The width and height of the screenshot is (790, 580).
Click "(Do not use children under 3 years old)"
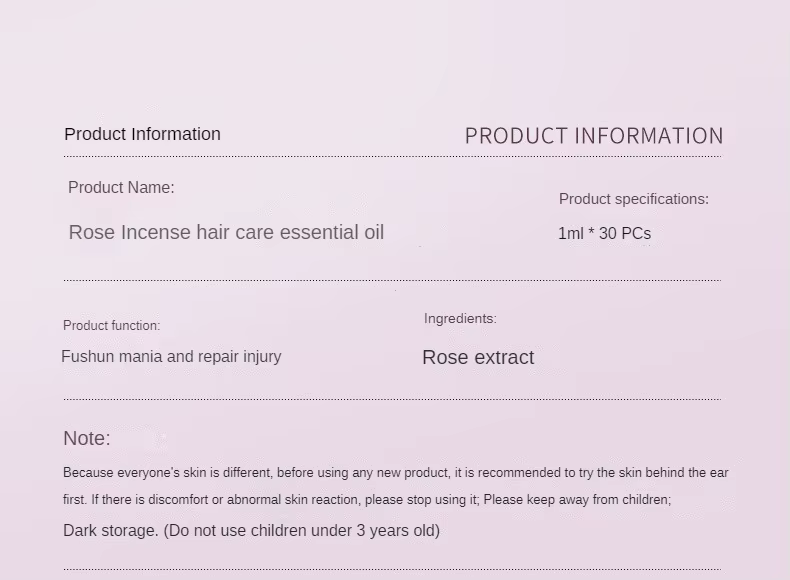tap(302, 531)
